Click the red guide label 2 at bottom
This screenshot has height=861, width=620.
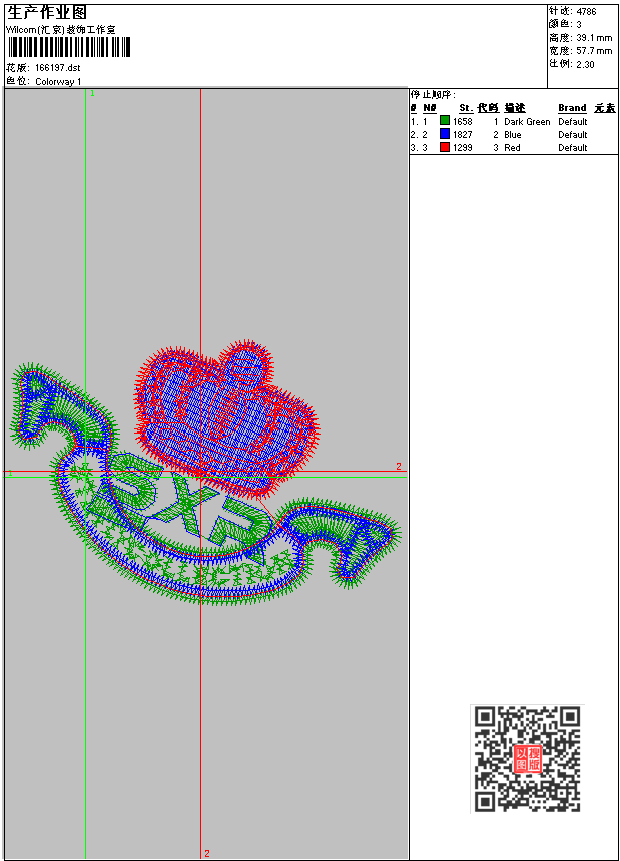[x=206, y=853]
